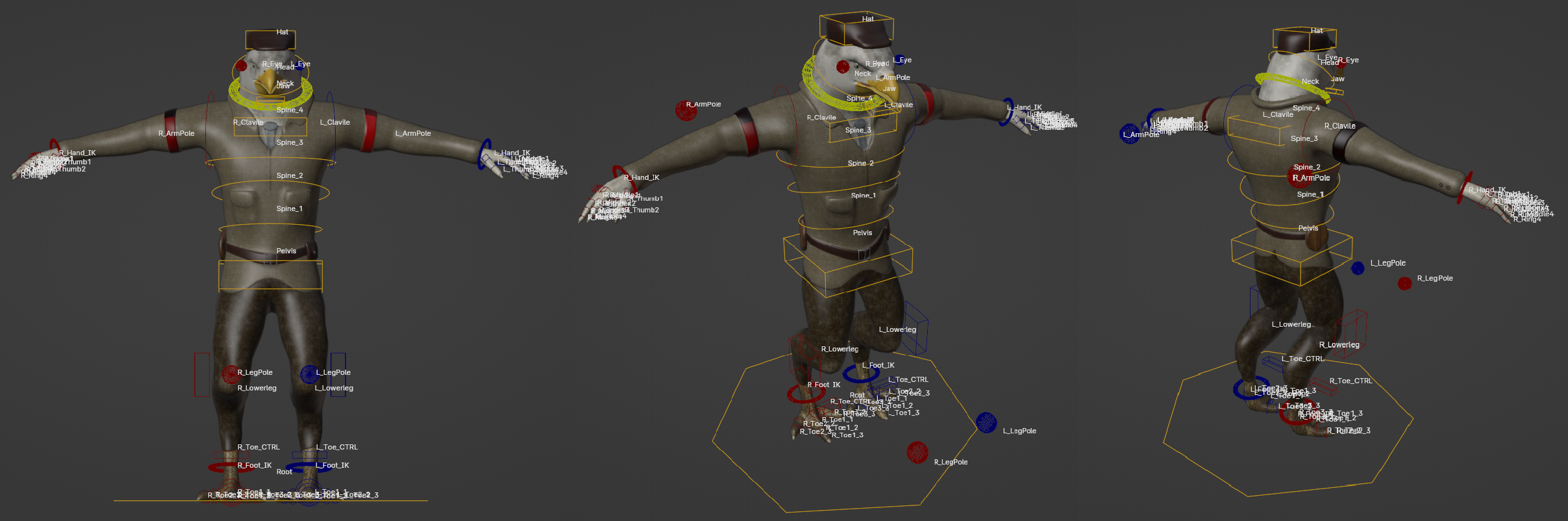This screenshot has width=1568, height=521.
Task: Select R_Clavile label in the front view
Action: [x=248, y=122]
